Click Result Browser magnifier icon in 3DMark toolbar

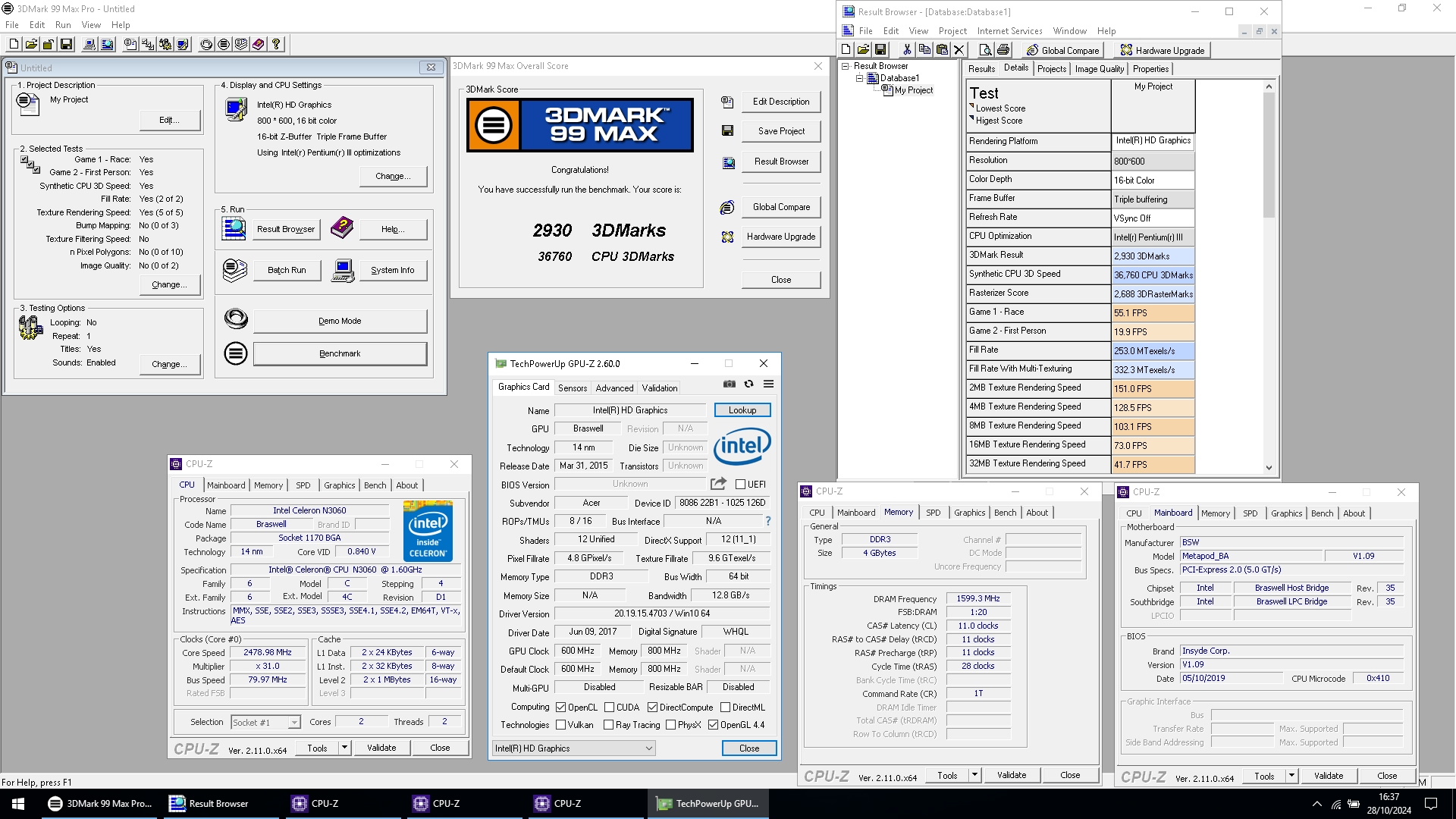(107, 44)
